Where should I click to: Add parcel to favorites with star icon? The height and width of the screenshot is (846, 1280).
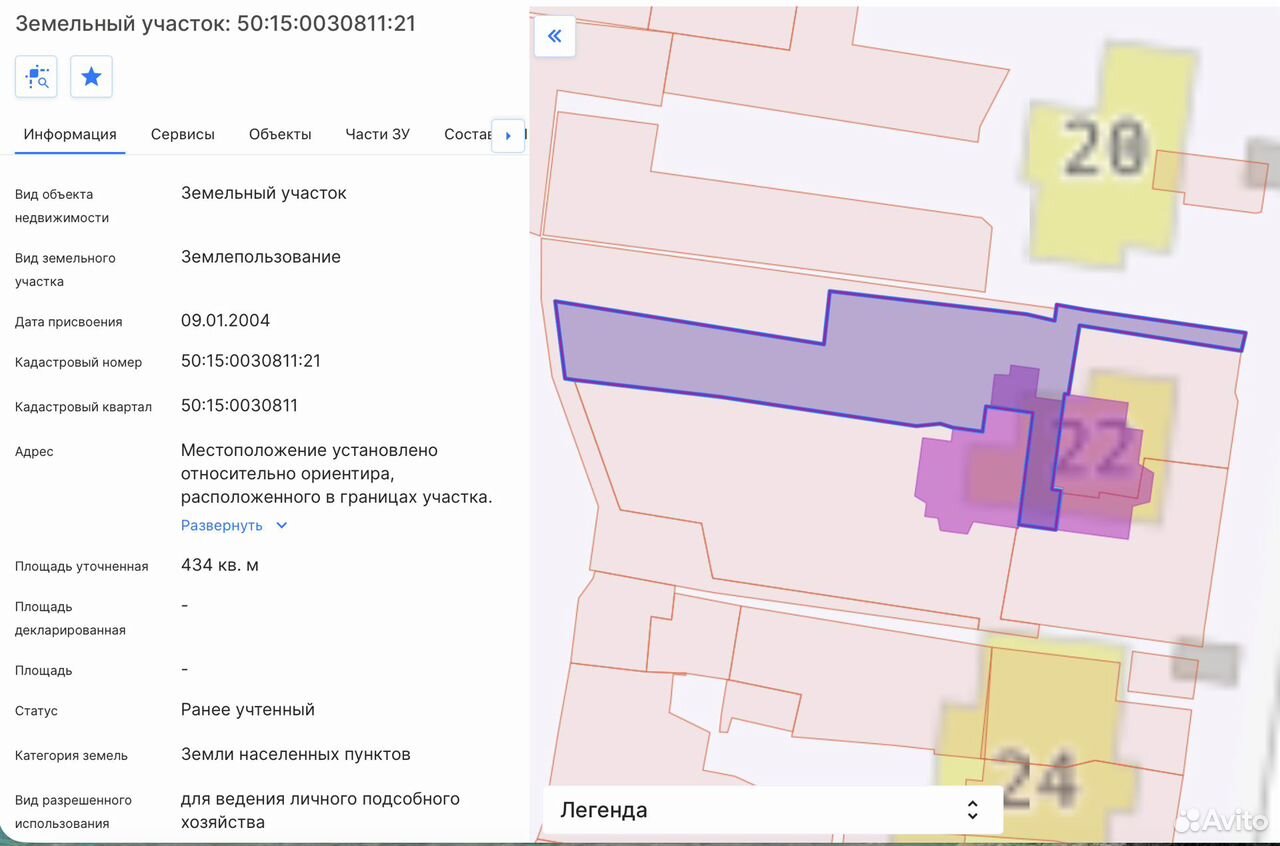[x=91, y=77]
